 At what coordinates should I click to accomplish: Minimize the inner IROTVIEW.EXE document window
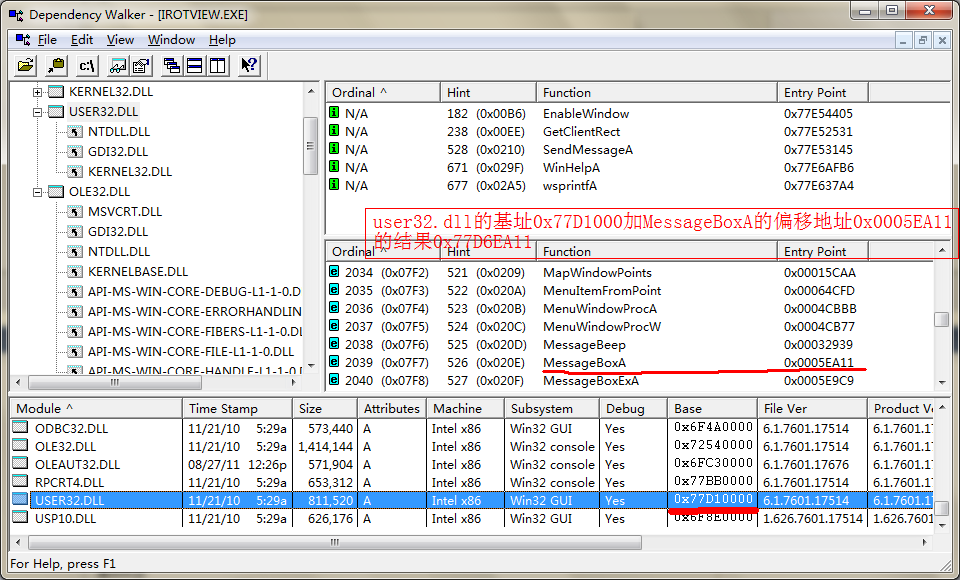902,40
